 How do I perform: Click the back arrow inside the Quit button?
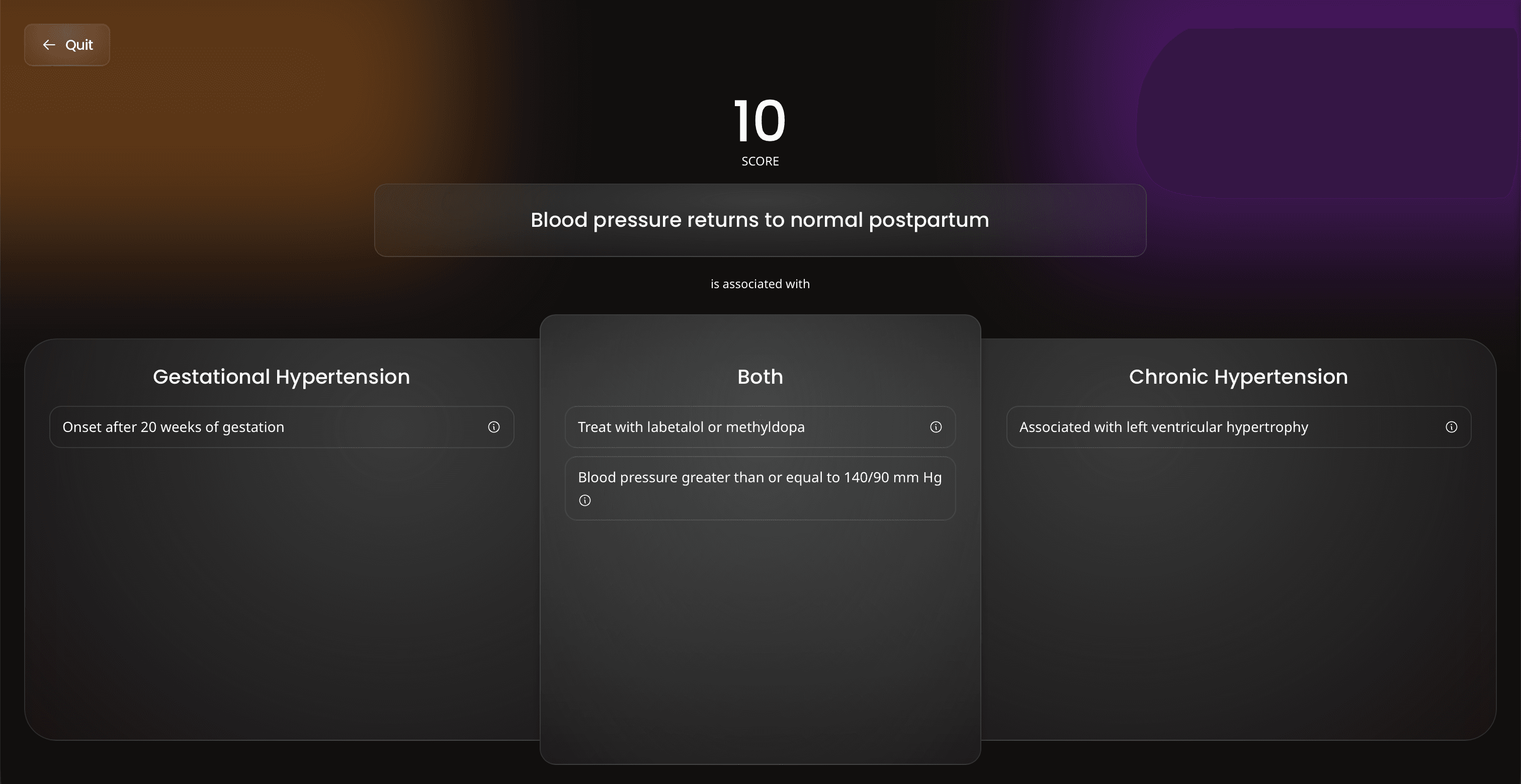click(50, 44)
